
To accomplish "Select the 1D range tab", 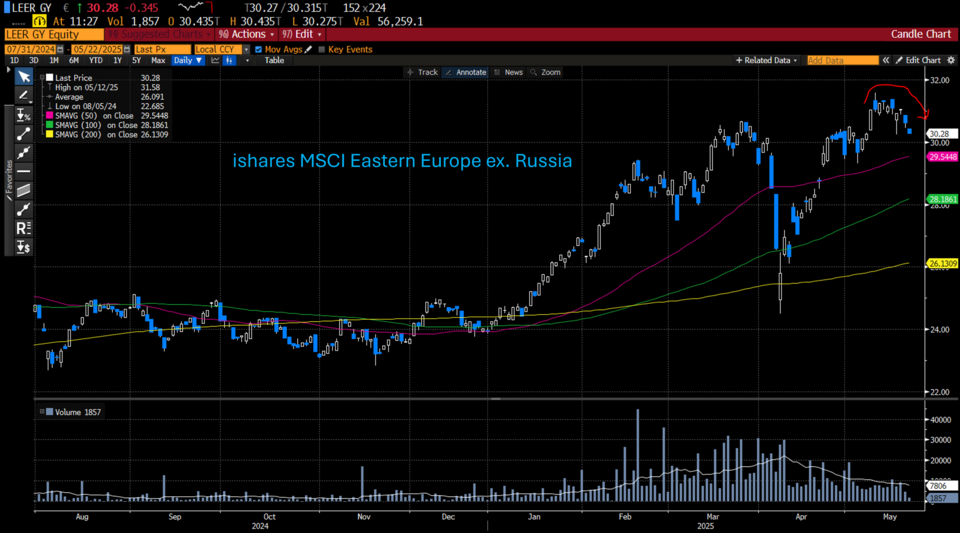I will (14, 61).
